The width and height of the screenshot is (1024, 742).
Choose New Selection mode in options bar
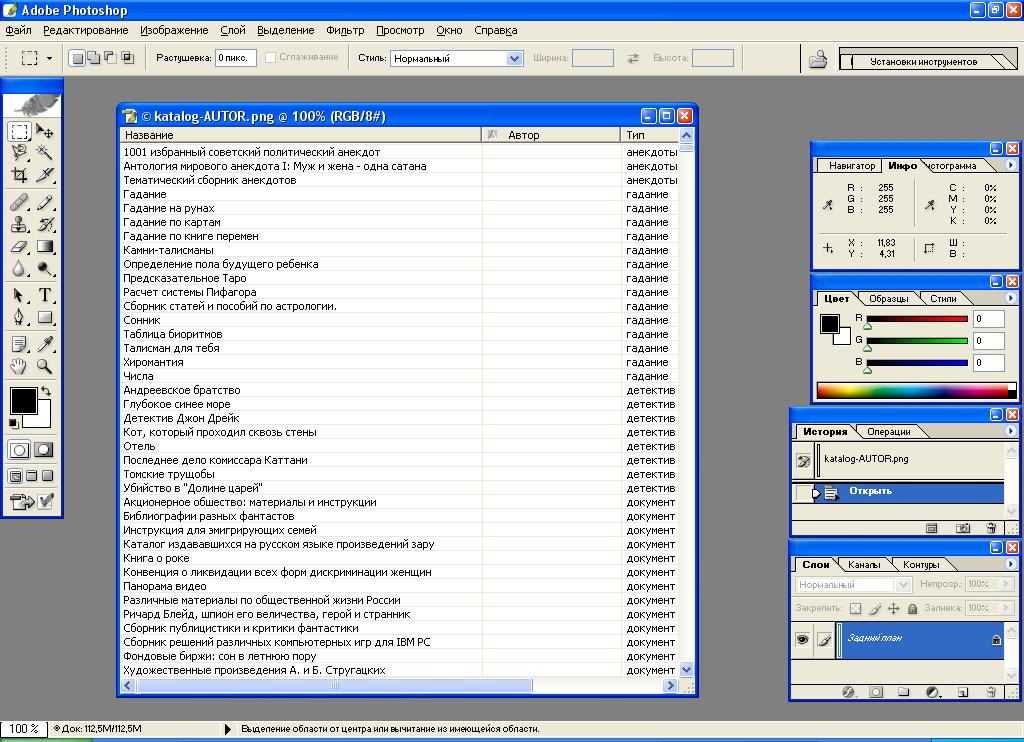tap(77, 58)
